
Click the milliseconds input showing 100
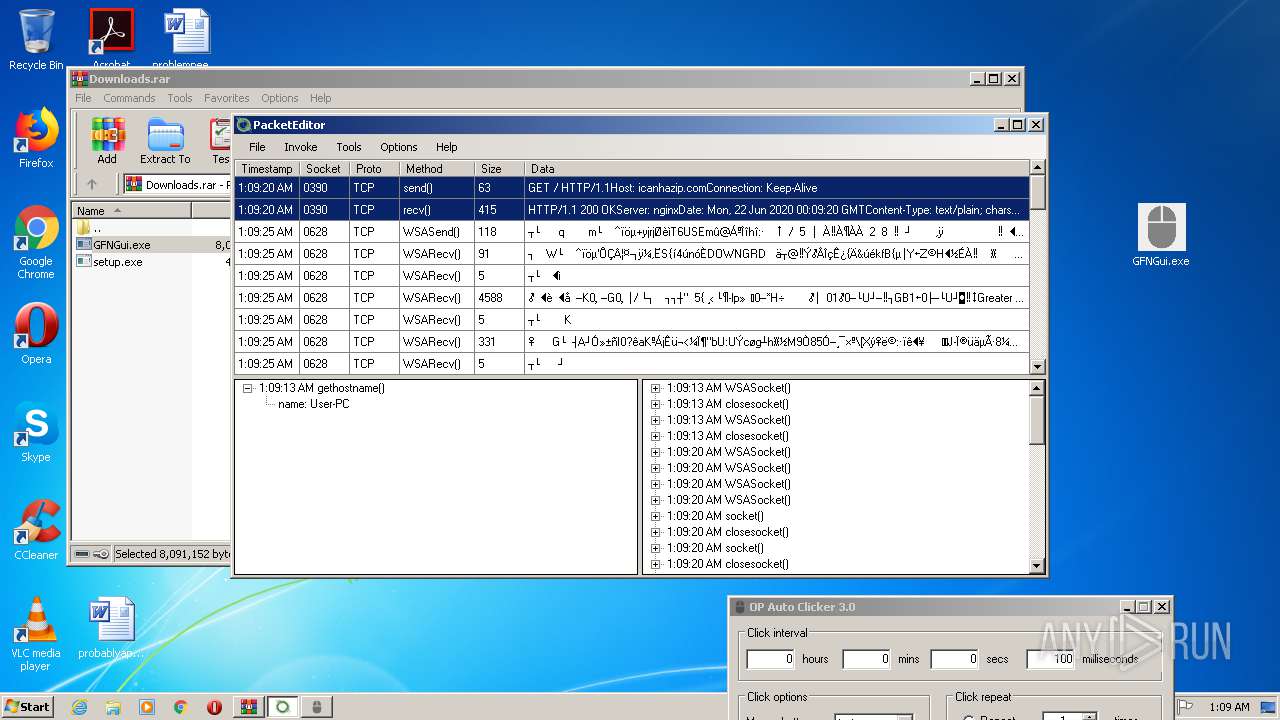point(1051,659)
